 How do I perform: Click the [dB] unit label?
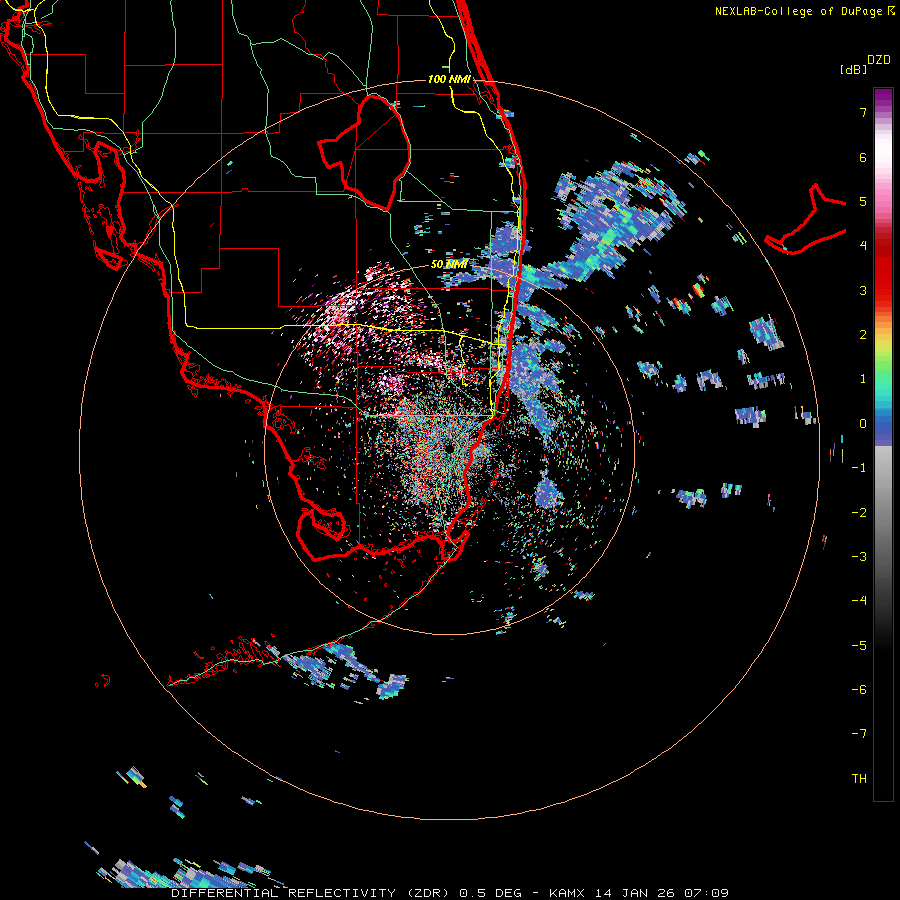(x=853, y=70)
